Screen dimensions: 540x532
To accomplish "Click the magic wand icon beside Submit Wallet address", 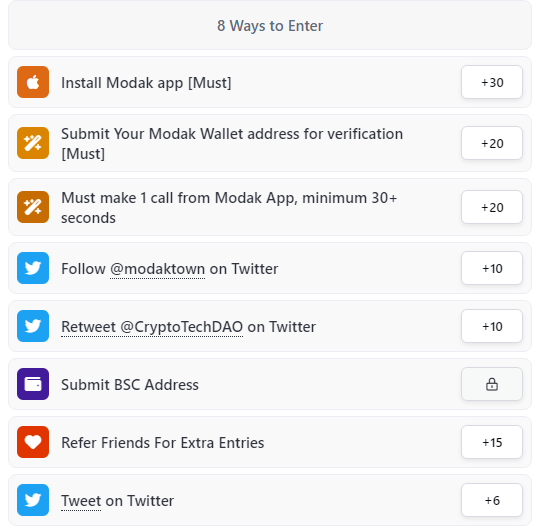I will click(x=33, y=143).
